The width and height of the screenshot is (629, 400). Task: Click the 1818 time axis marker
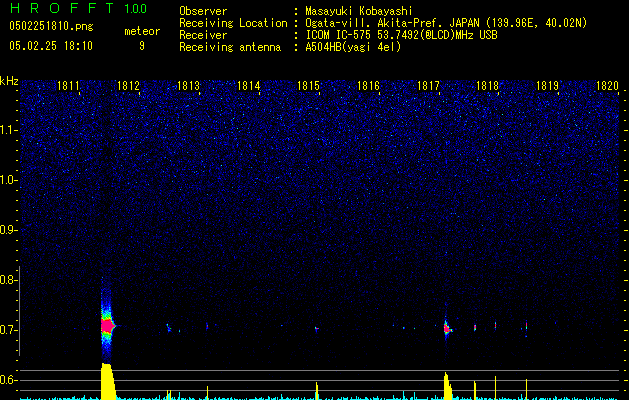point(487,85)
